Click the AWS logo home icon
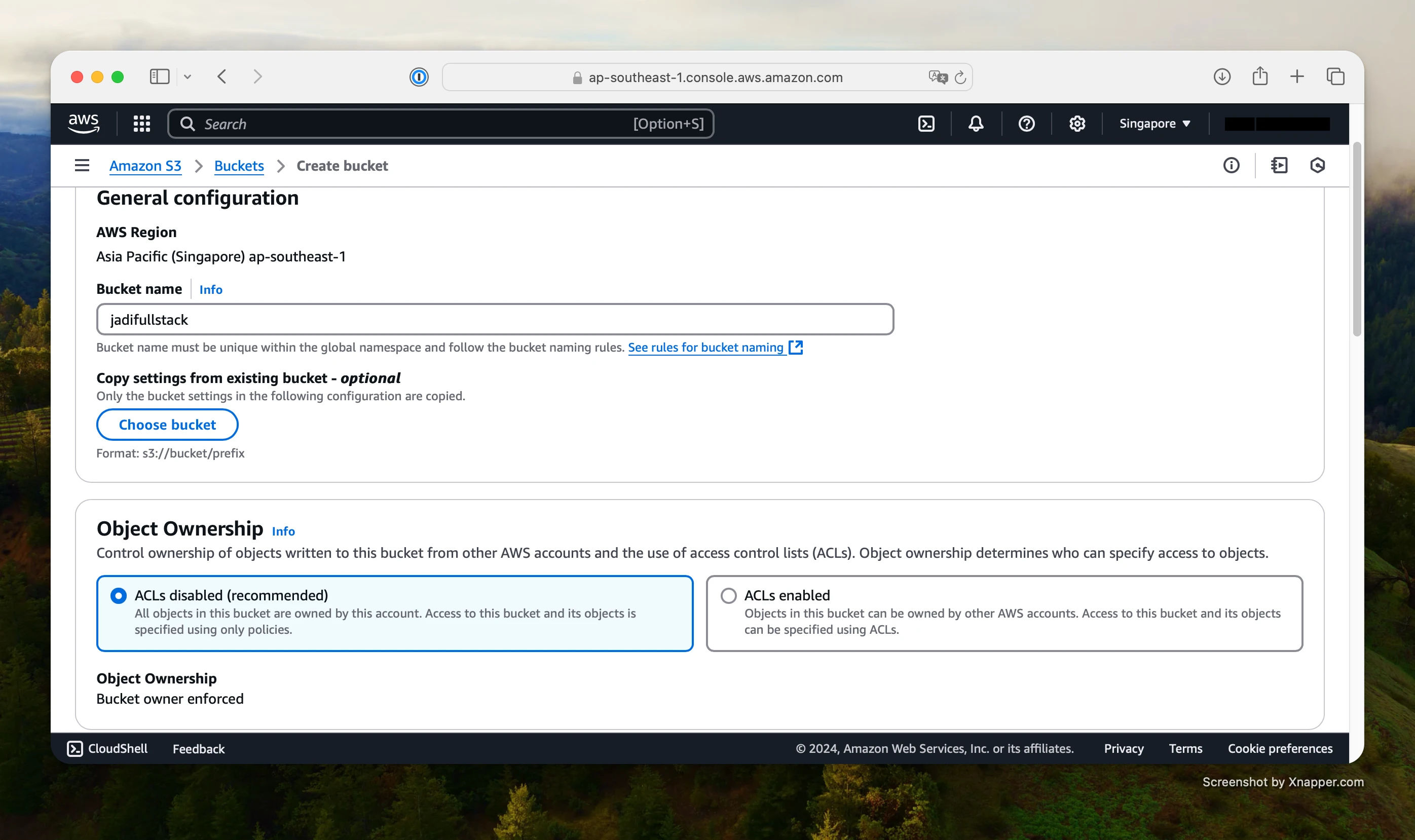The height and width of the screenshot is (840, 1415). pos(83,124)
